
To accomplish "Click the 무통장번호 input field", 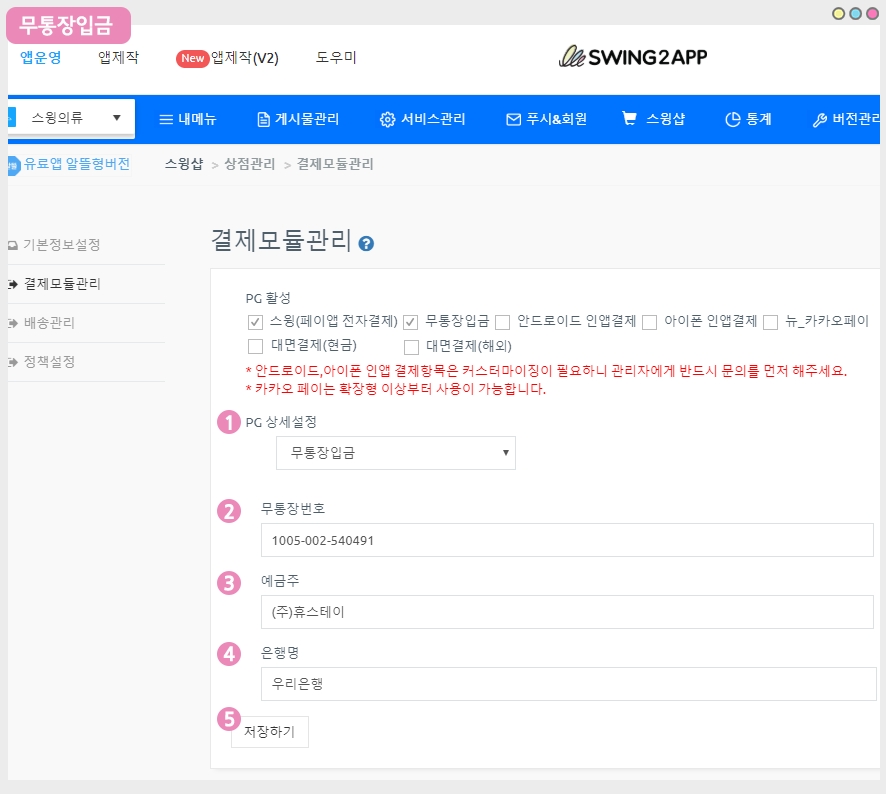I will click(567, 540).
